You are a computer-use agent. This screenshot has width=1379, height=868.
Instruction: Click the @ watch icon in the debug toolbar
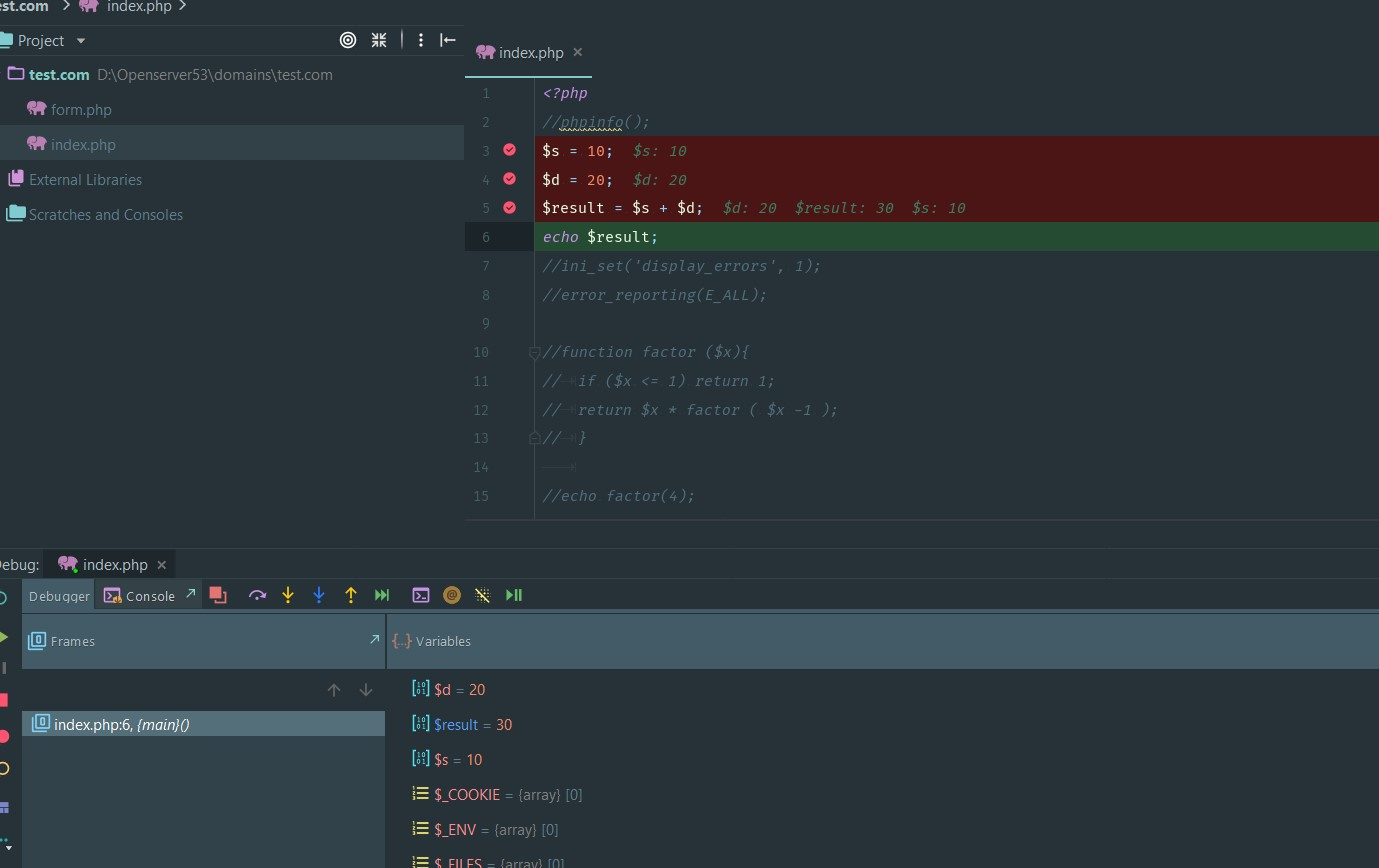(452, 595)
